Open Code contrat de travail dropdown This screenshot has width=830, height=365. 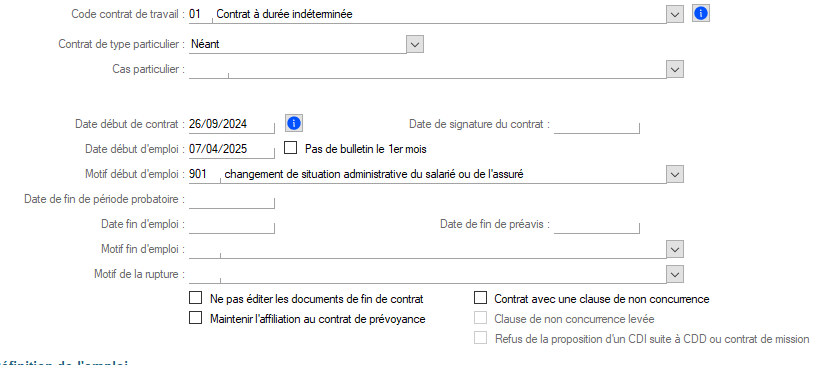[x=674, y=14]
